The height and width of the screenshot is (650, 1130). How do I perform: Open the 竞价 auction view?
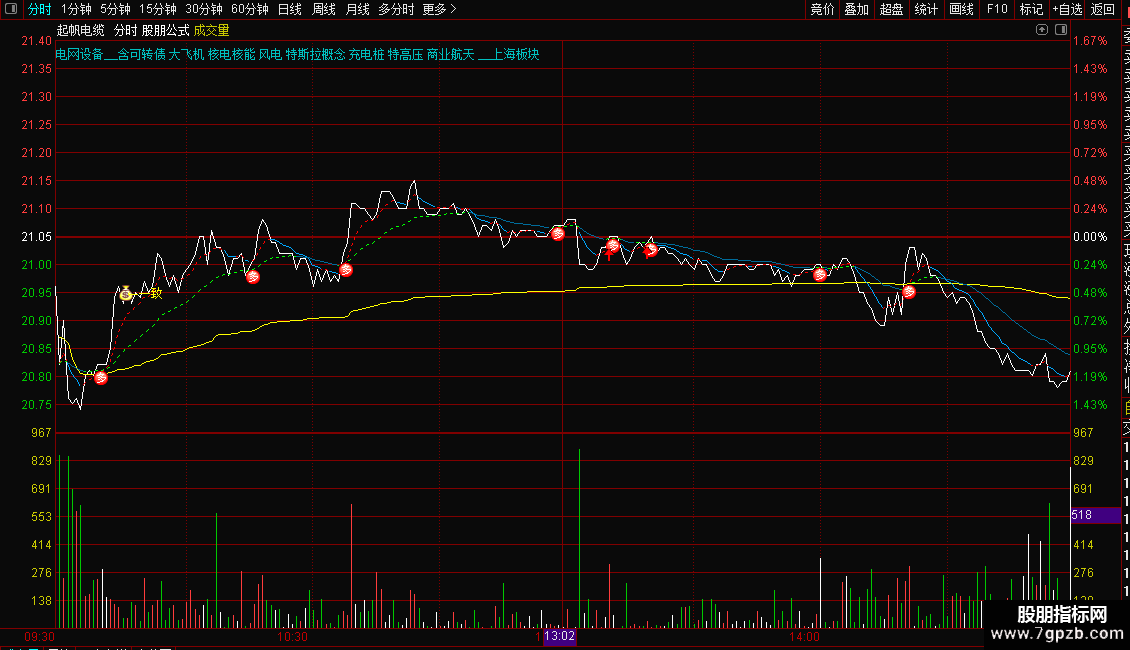[x=822, y=9]
